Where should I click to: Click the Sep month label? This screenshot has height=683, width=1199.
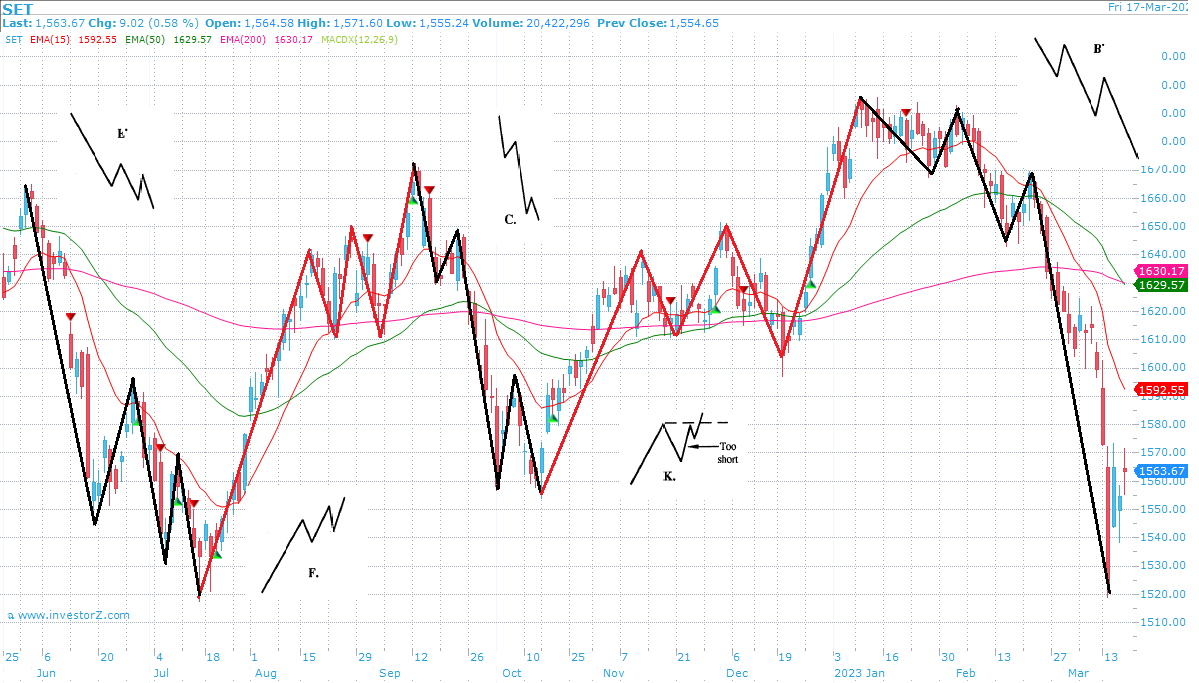click(389, 673)
